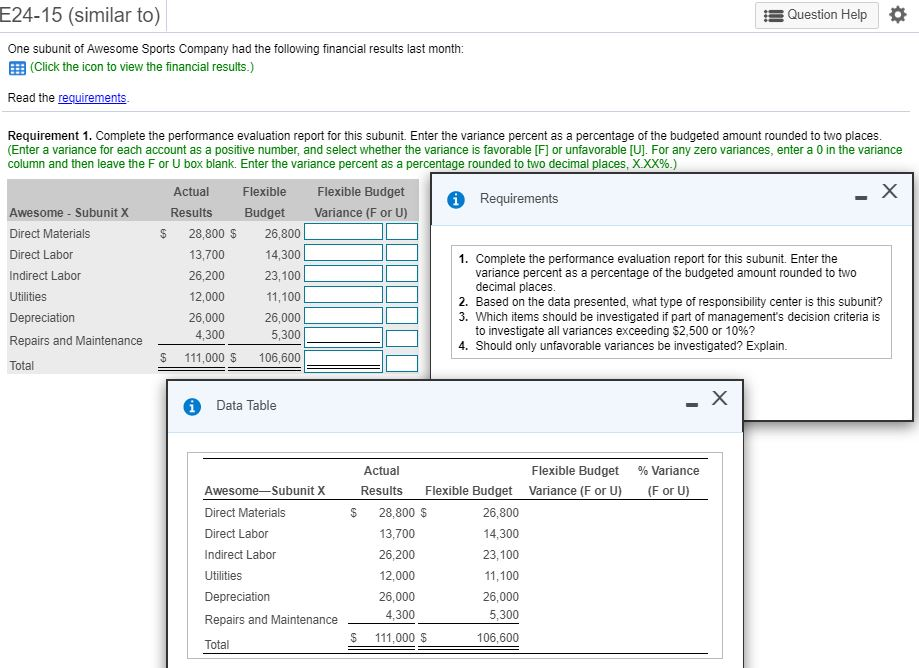Click the financial results table icon

click(17, 68)
